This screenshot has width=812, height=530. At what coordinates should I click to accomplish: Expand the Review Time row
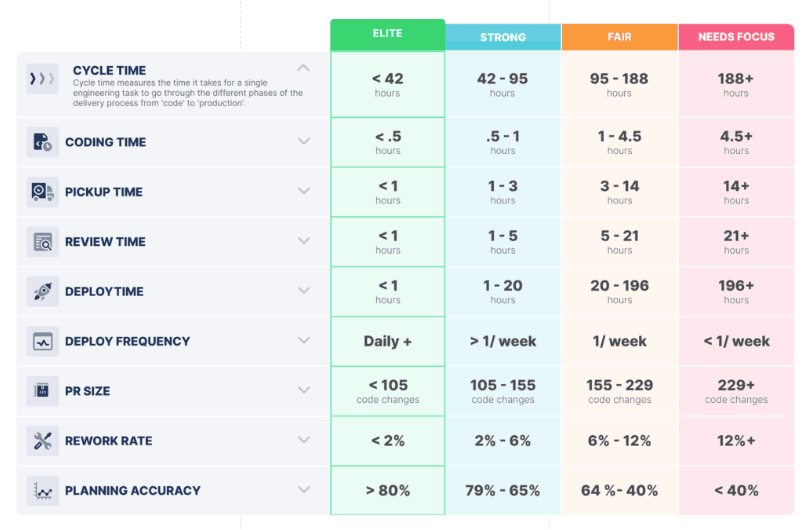[x=304, y=242]
